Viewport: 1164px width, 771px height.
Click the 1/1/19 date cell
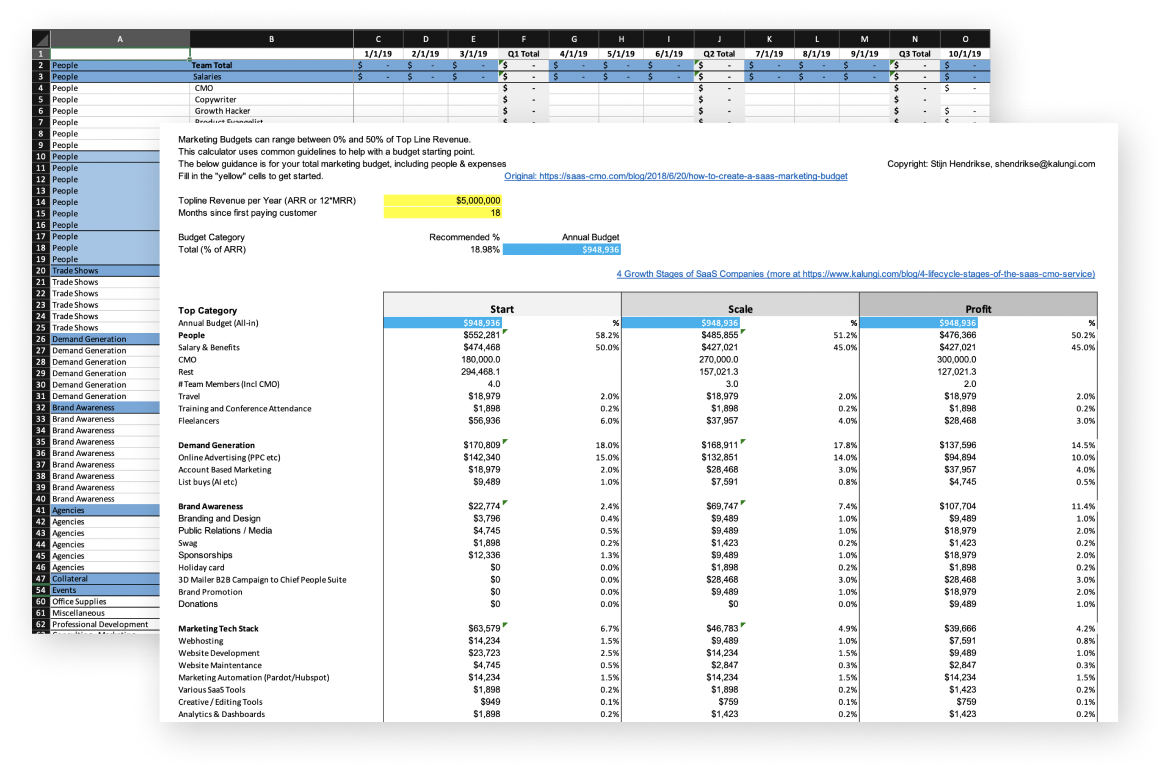pos(378,53)
